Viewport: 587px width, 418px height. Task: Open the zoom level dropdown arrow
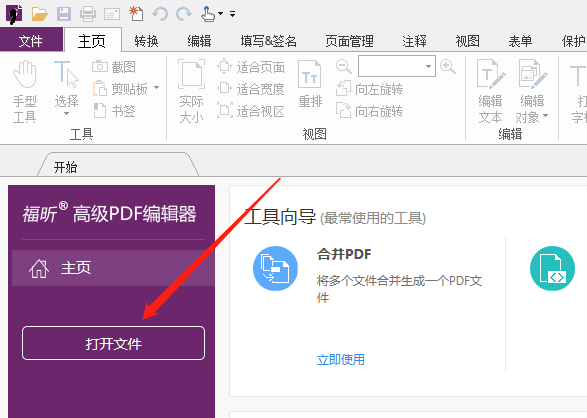428,67
